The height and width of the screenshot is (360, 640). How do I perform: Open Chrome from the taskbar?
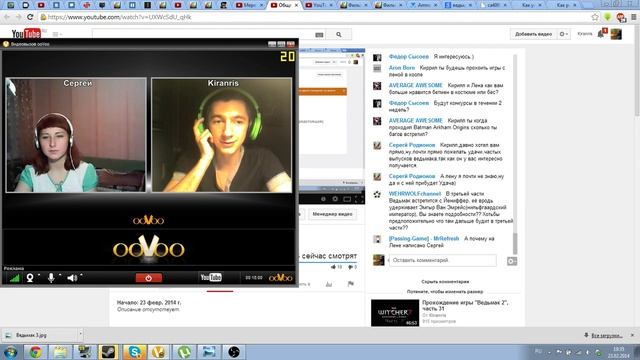tap(36, 352)
